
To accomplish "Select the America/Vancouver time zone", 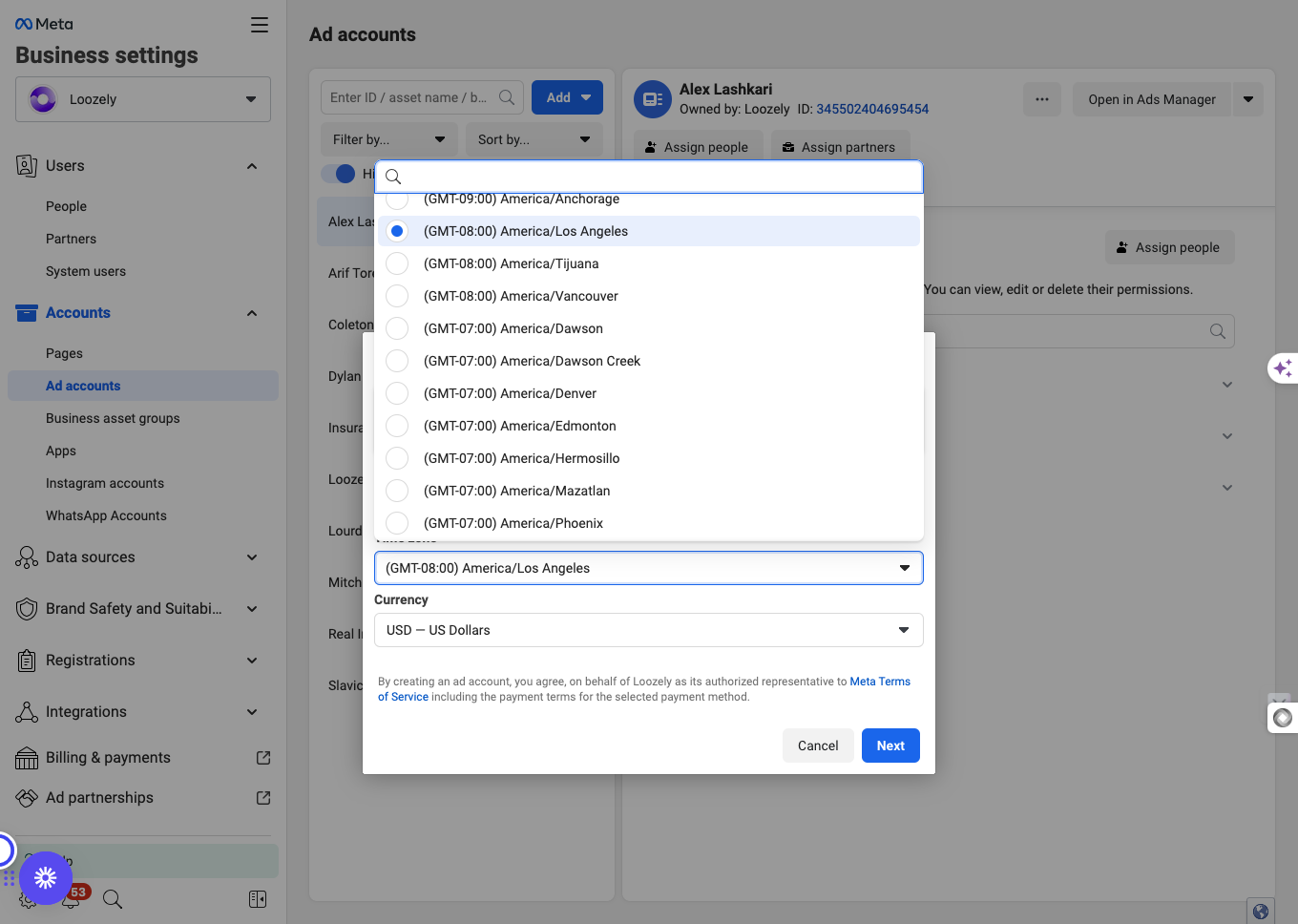I will 649,296.
